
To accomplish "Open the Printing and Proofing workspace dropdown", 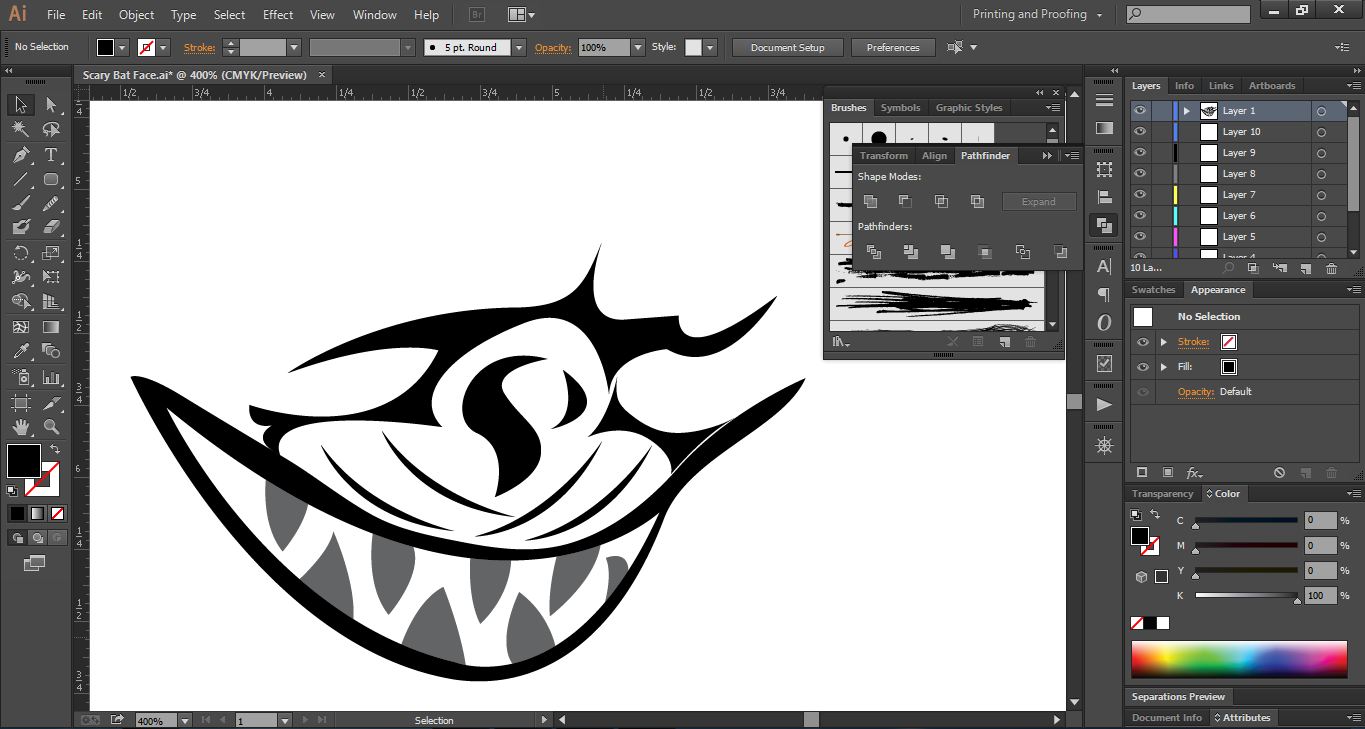I will point(1037,15).
